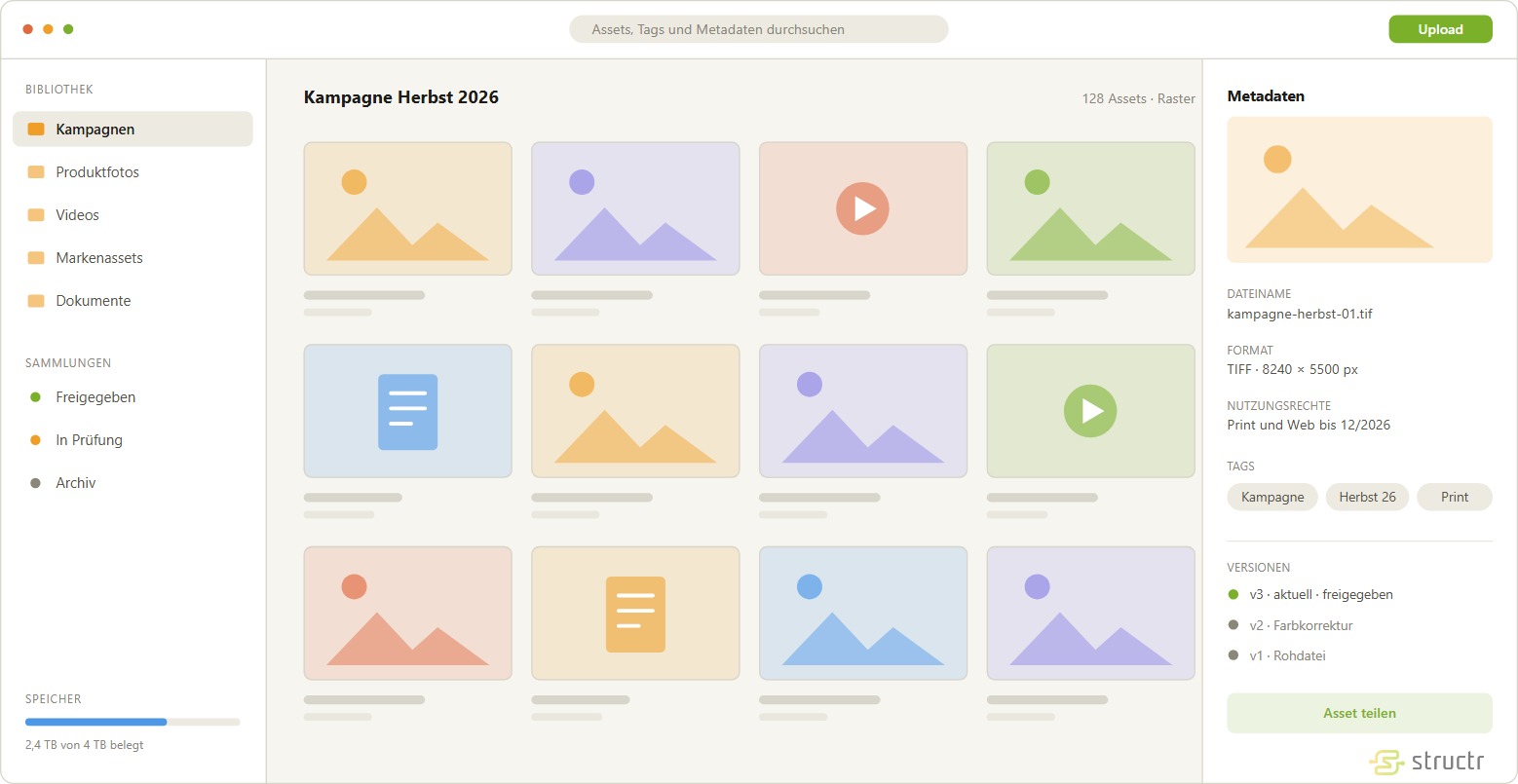Select the green landscape image thumbnail
The image size is (1518, 784).
tap(1090, 208)
